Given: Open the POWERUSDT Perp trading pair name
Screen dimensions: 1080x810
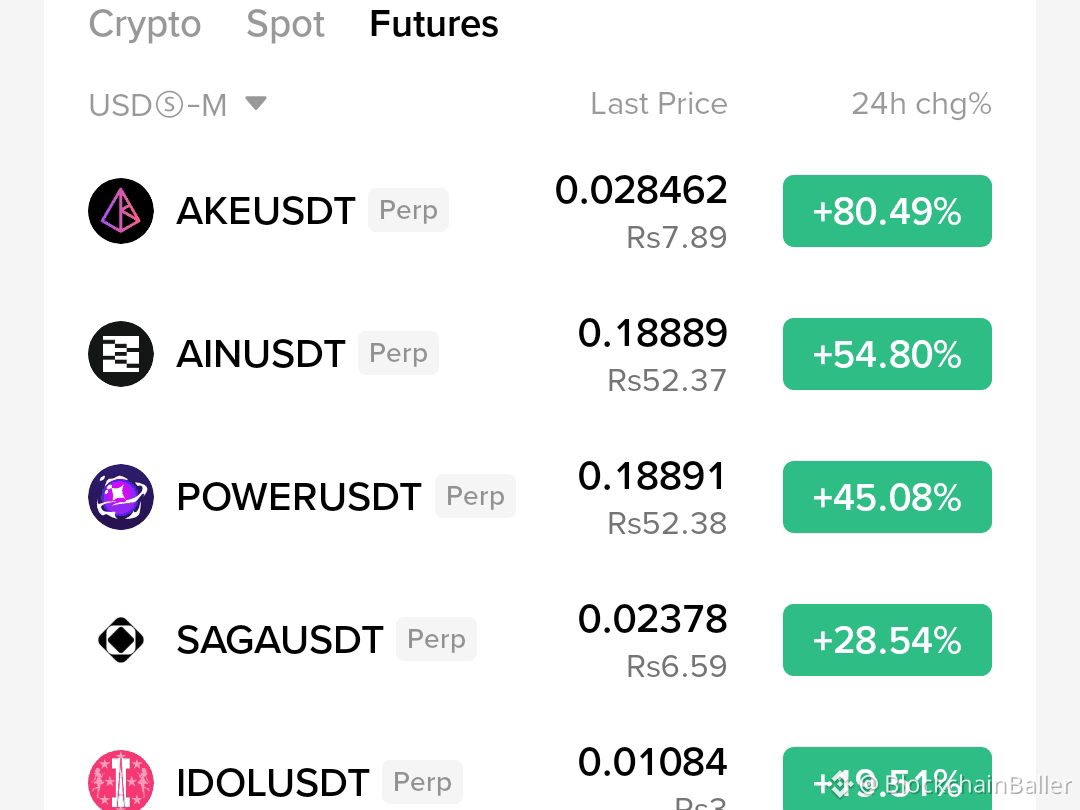Looking at the screenshot, I should point(298,497).
